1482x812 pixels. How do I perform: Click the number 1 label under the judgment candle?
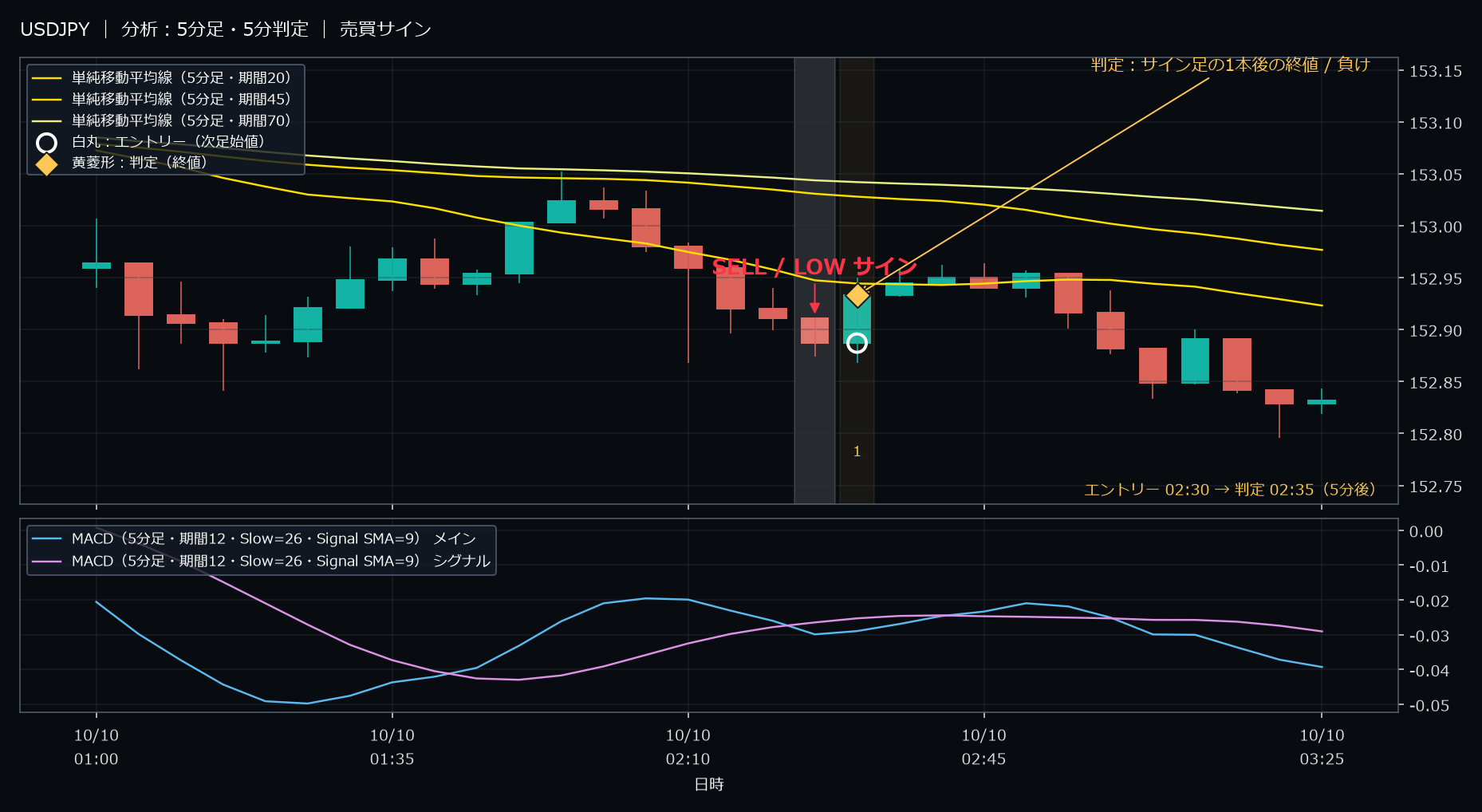857,452
